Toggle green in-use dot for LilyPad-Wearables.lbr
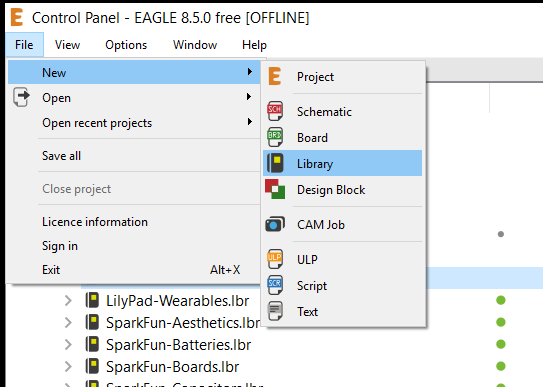Viewport: 543px width, 387px height. (x=501, y=300)
